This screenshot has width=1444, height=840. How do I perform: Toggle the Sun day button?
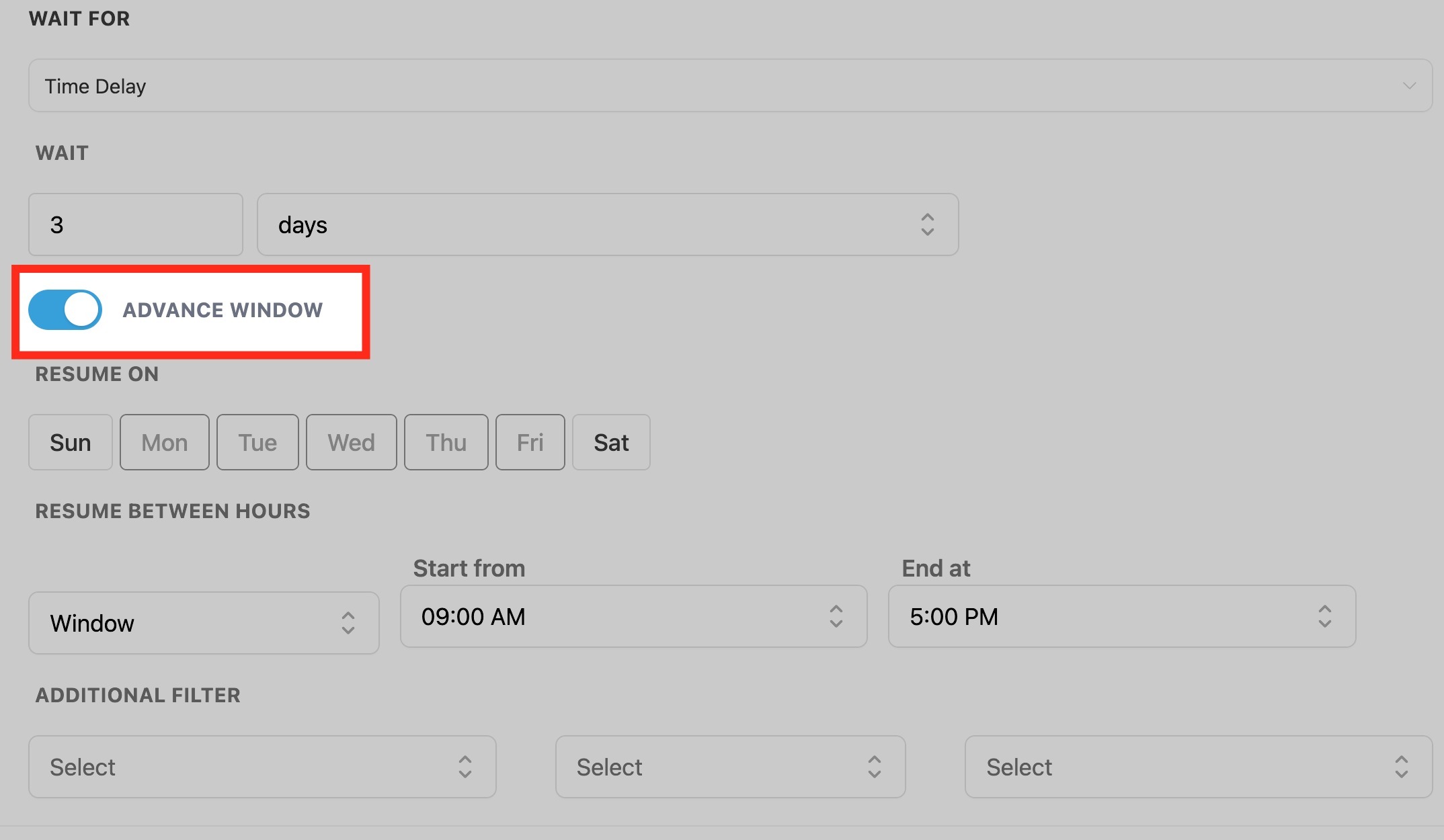click(71, 442)
